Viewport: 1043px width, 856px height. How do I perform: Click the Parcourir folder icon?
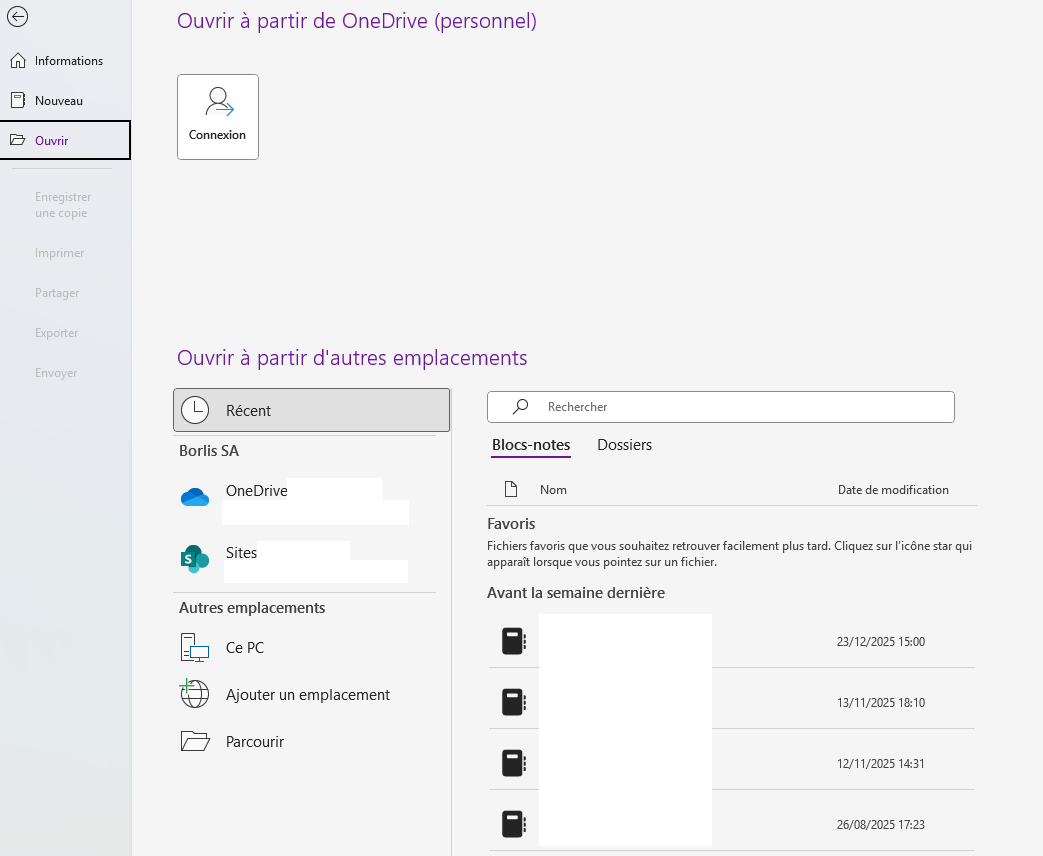(195, 741)
